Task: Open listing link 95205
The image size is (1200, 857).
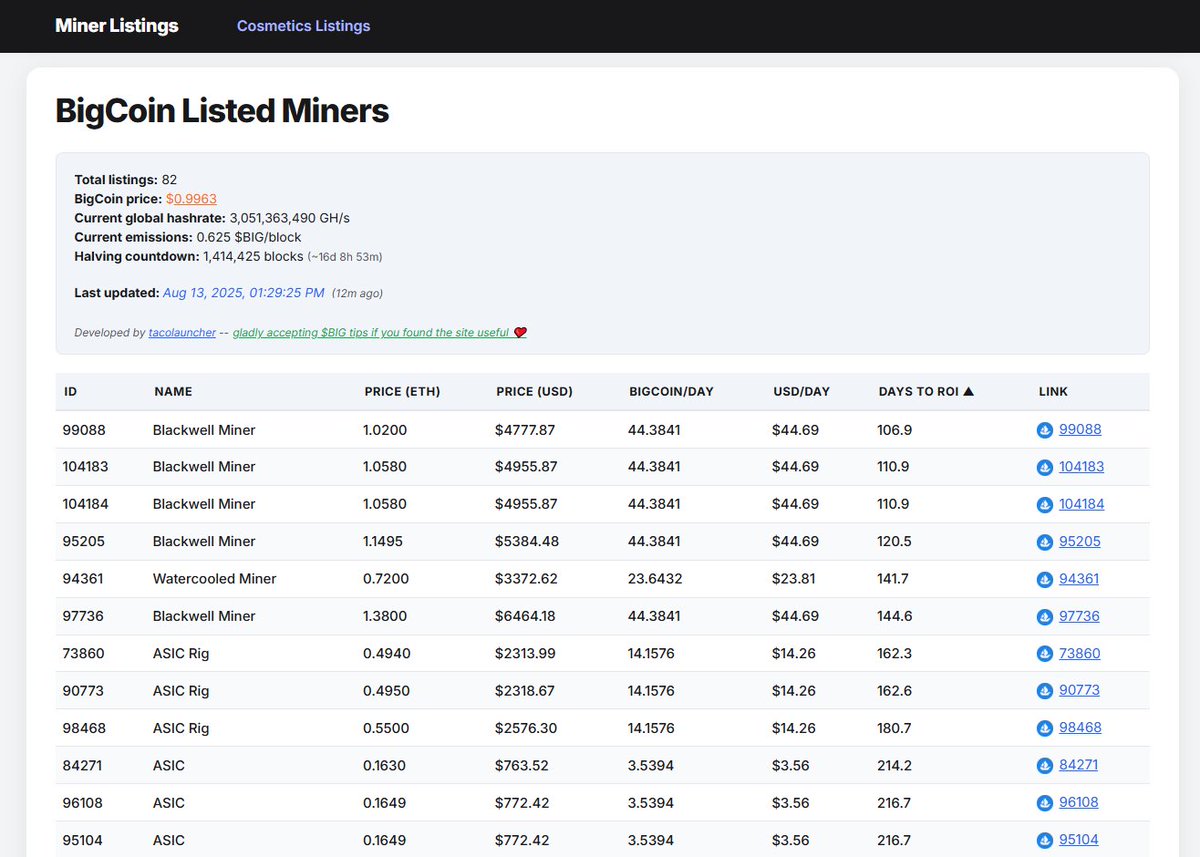Action: coord(1080,542)
